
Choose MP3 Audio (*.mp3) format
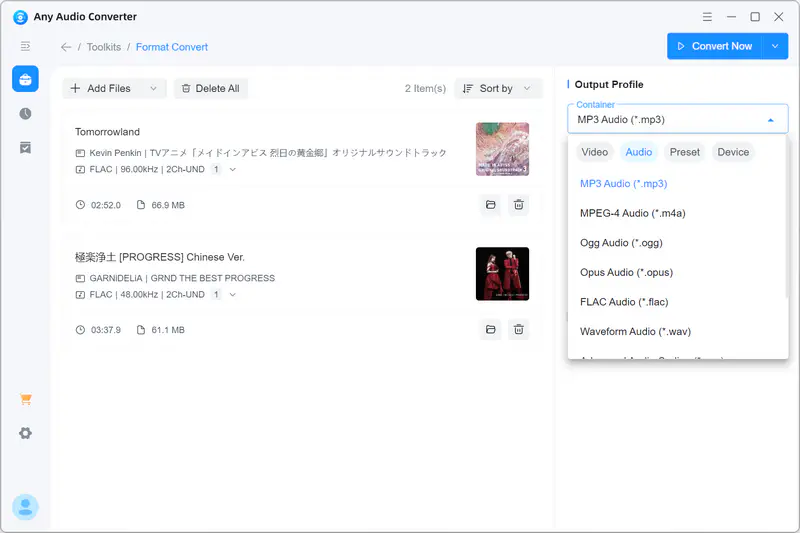[x=678, y=184]
